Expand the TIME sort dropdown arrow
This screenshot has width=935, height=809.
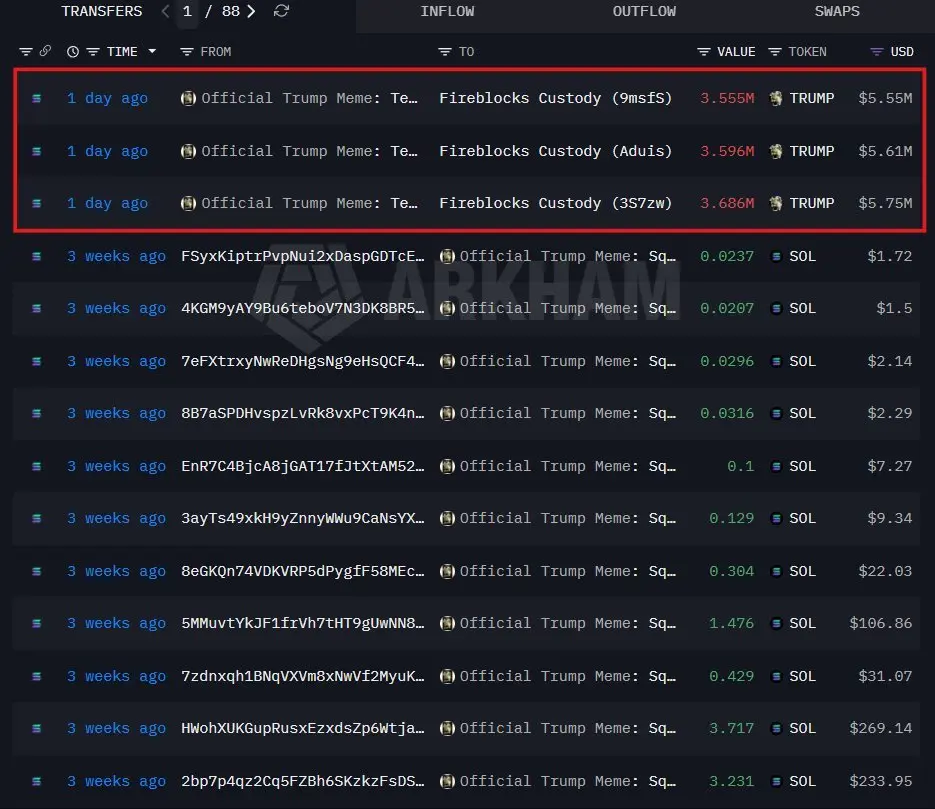(153, 51)
